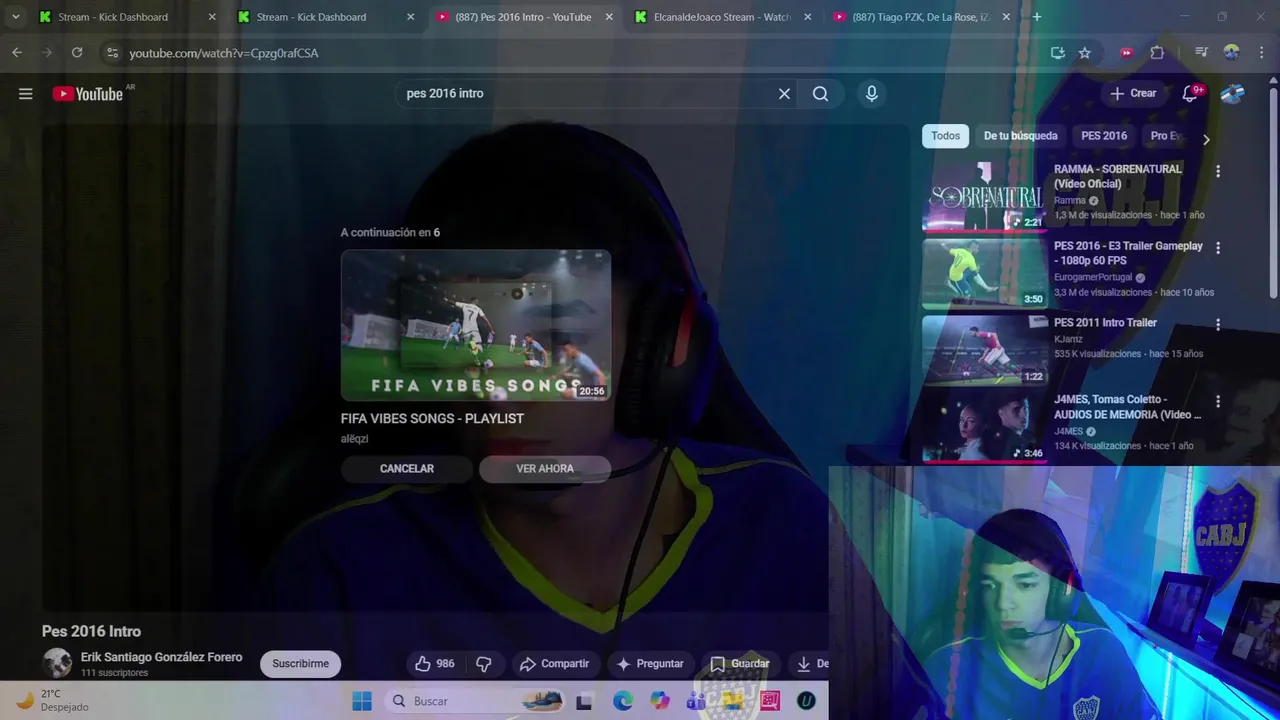1280x720 pixels.
Task: Click the Compartir share button
Action: [553, 664]
